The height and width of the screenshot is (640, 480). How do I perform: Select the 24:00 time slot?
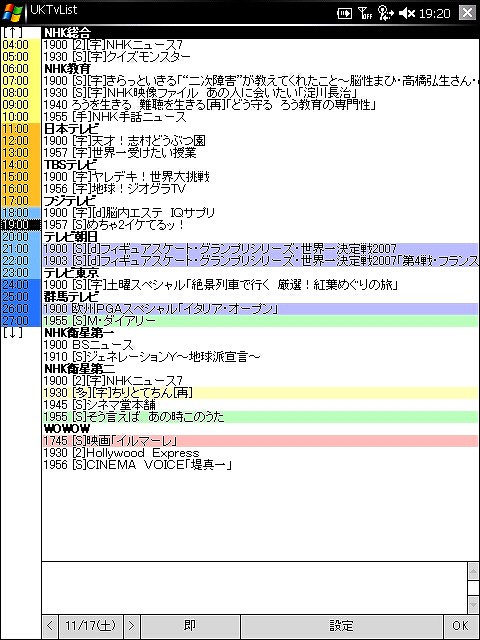(21, 285)
